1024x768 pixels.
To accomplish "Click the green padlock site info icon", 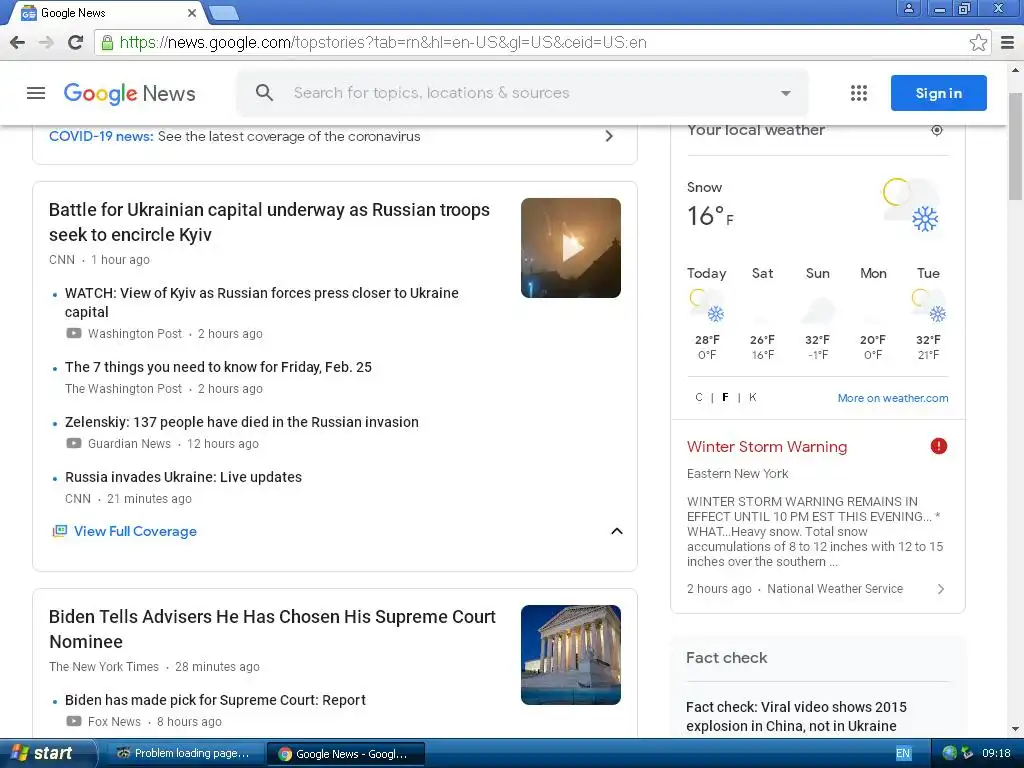I will click(x=107, y=43).
